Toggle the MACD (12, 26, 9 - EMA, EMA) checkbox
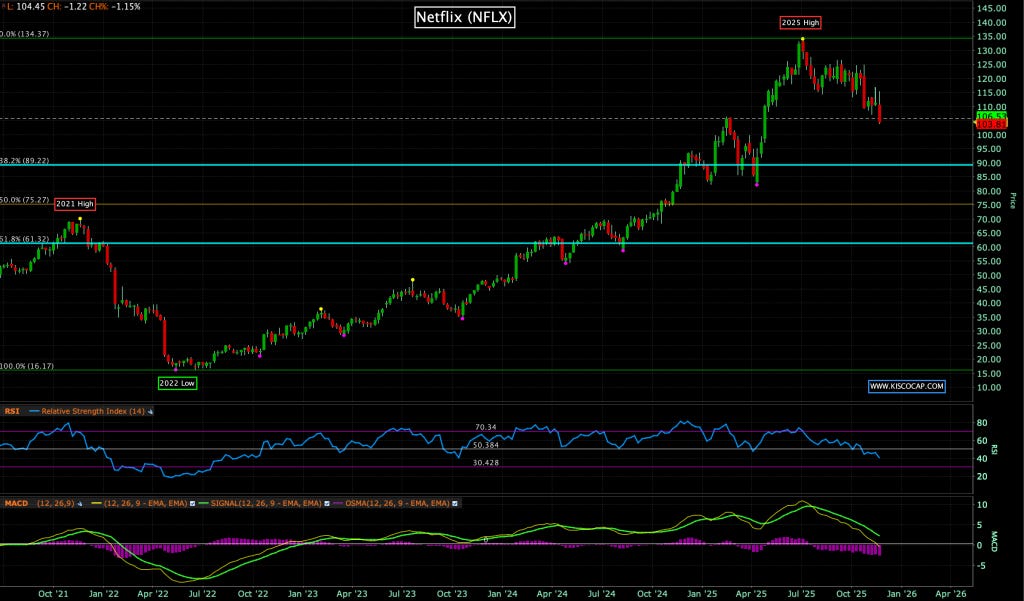 coord(191,503)
